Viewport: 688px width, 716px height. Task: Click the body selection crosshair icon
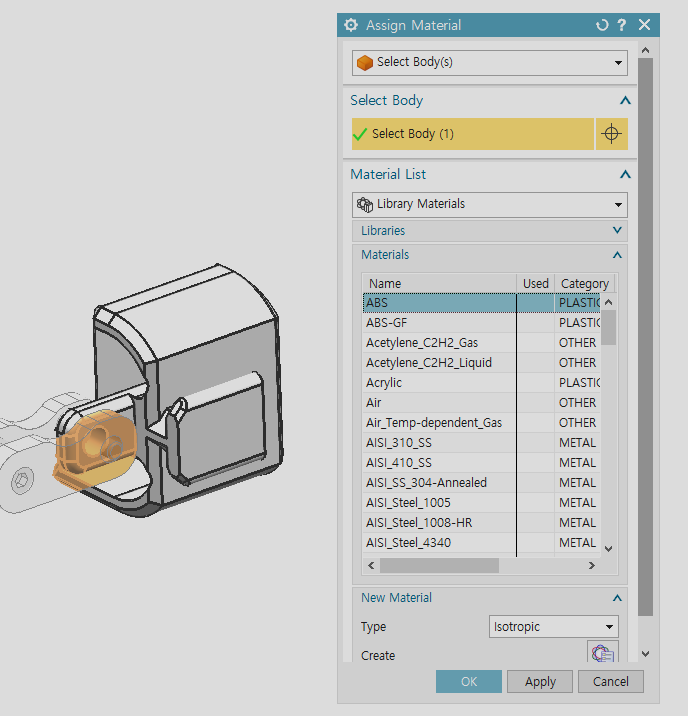pos(611,134)
